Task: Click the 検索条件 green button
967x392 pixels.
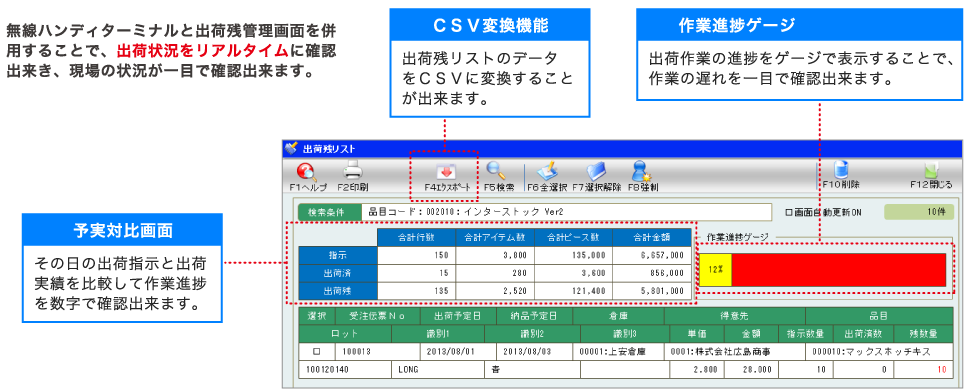Action: pyautogui.click(x=329, y=212)
